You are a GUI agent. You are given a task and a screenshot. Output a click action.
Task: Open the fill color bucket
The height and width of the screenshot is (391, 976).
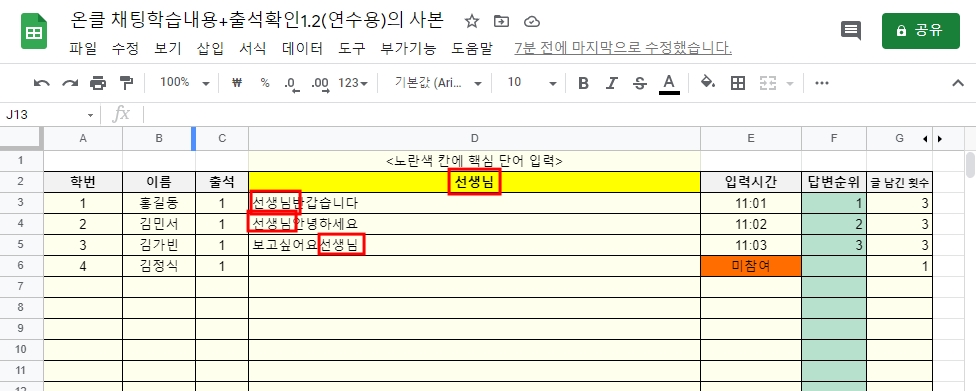coord(708,83)
